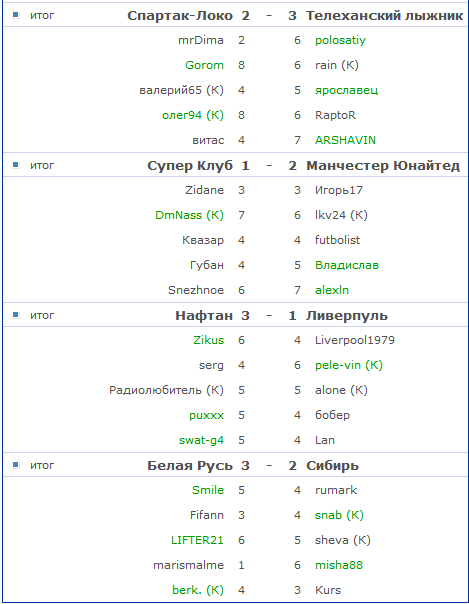Select team name Сибирь header
The image size is (469, 604).
332,466
